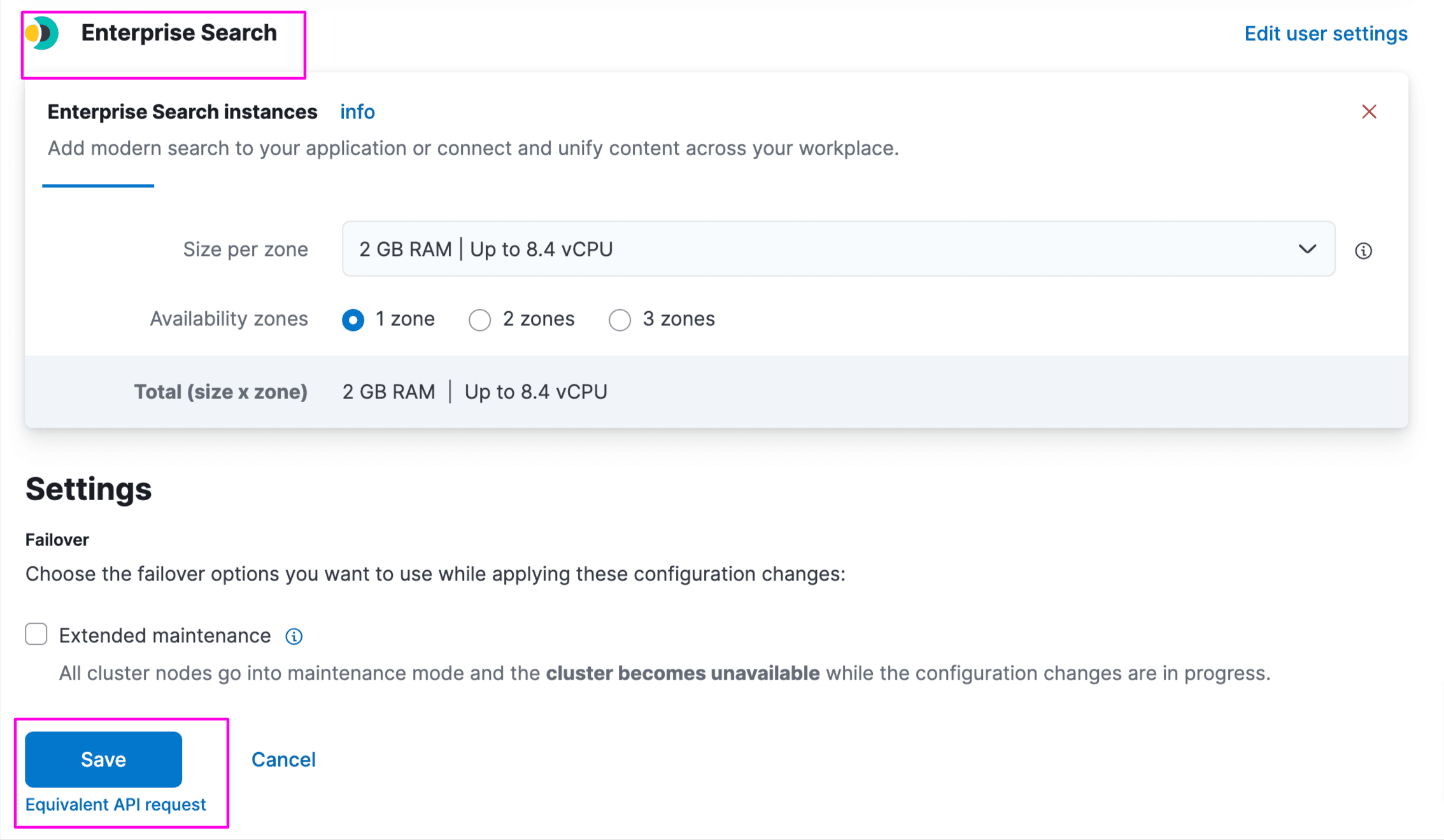Open Edit user settings
Screen dimensions: 1444x840
coord(1326,33)
